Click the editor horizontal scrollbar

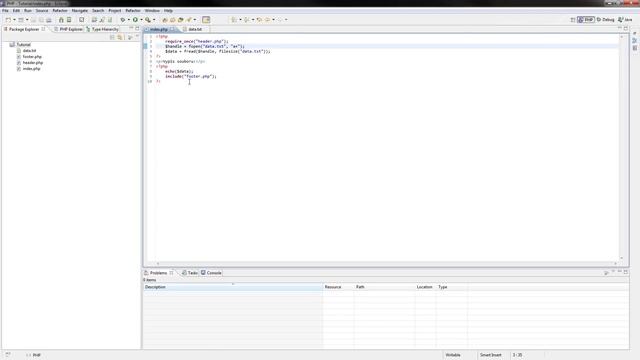387,264
